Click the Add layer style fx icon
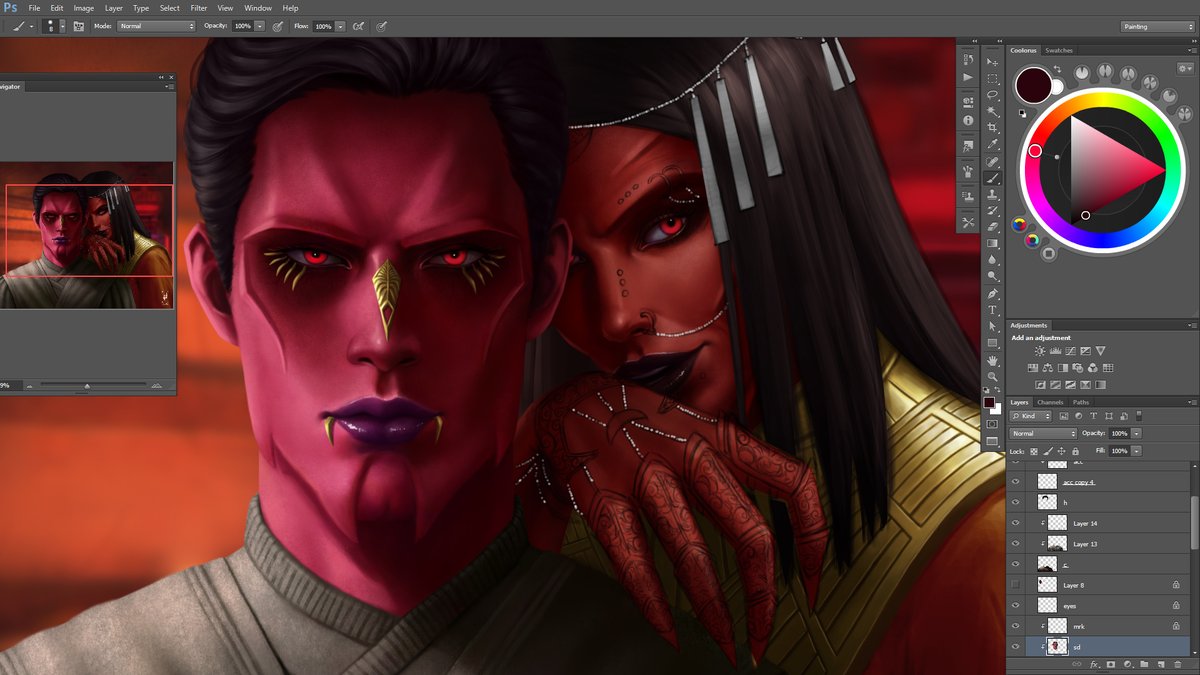This screenshot has width=1200, height=675. coord(1094,664)
